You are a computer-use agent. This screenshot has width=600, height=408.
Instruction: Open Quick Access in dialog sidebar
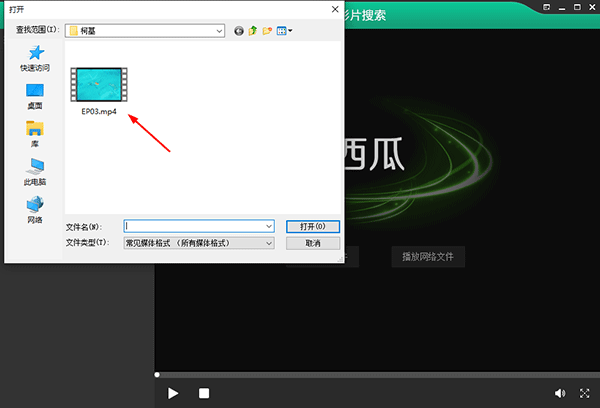35,59
